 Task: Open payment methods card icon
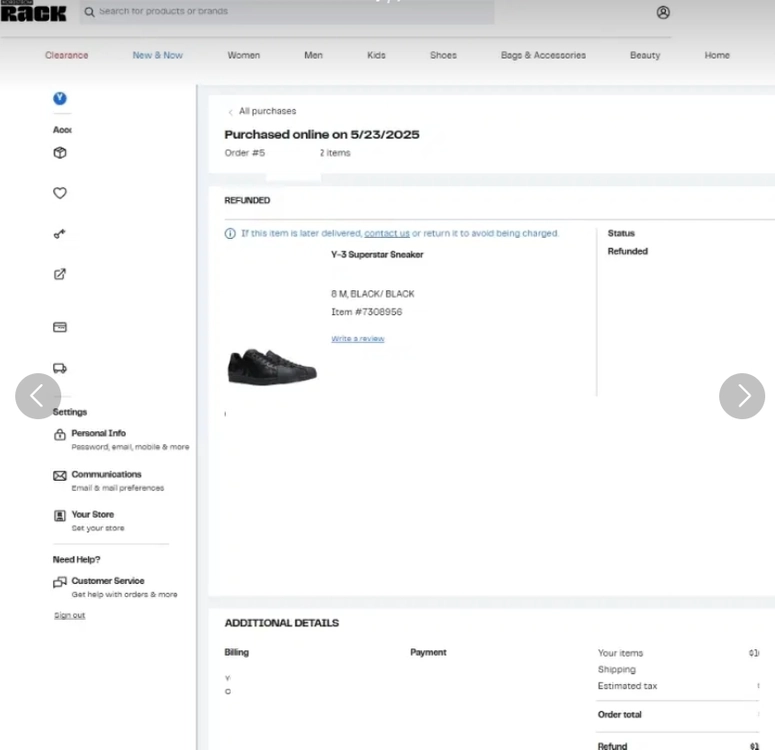coord(60,327)
